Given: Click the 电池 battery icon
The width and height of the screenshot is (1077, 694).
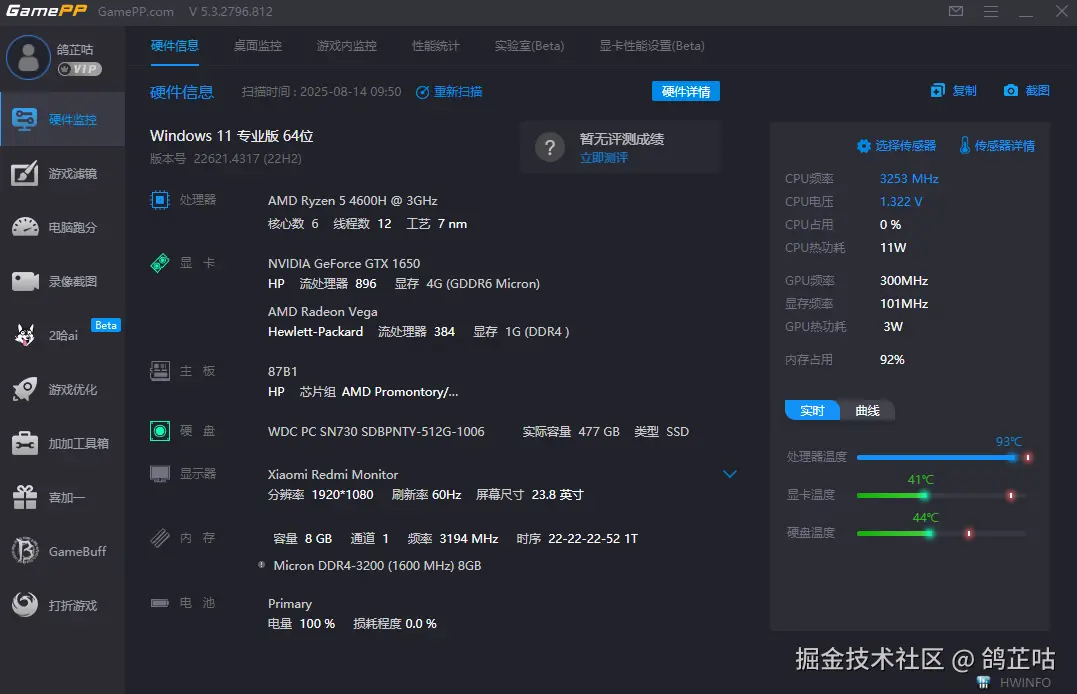Looking at the screenshot, I should pyautogui.click(x=159, y=603).
